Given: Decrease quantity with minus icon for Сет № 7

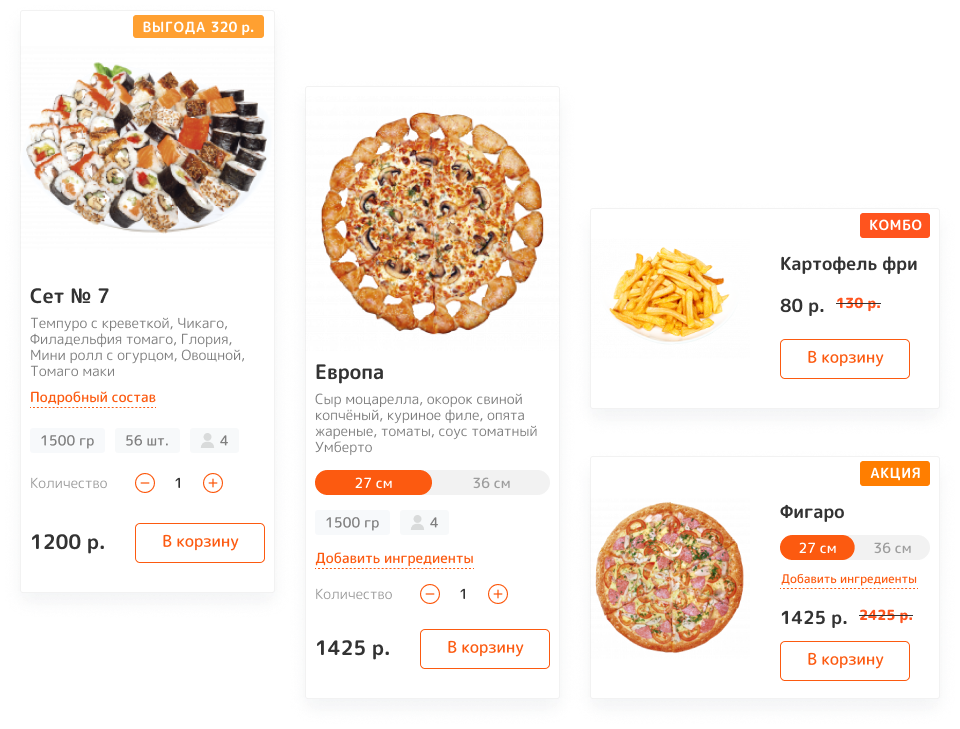Looking at the screenshot, I should tap(145, 483).
